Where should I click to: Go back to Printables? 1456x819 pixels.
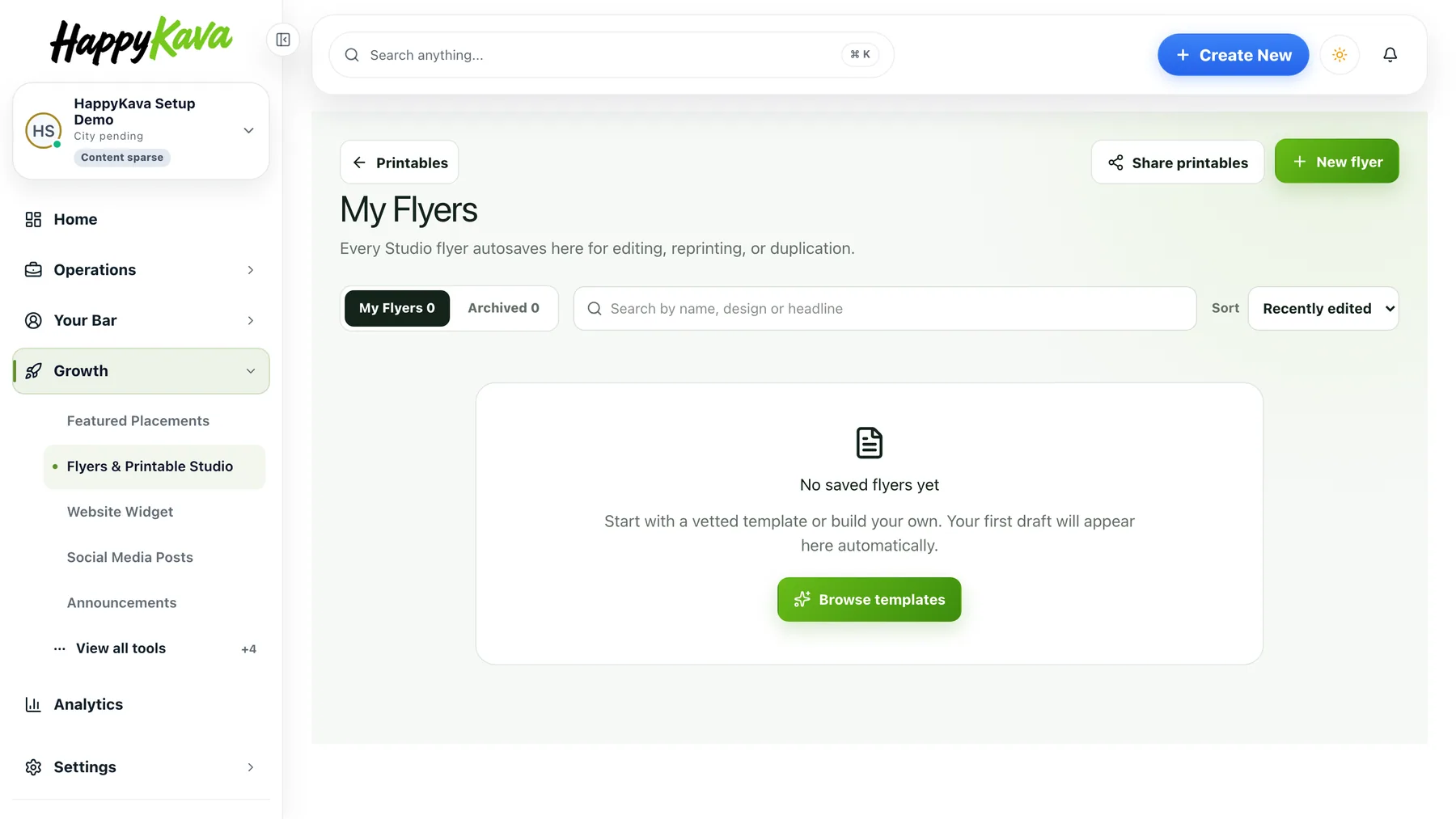pos(400,163)
